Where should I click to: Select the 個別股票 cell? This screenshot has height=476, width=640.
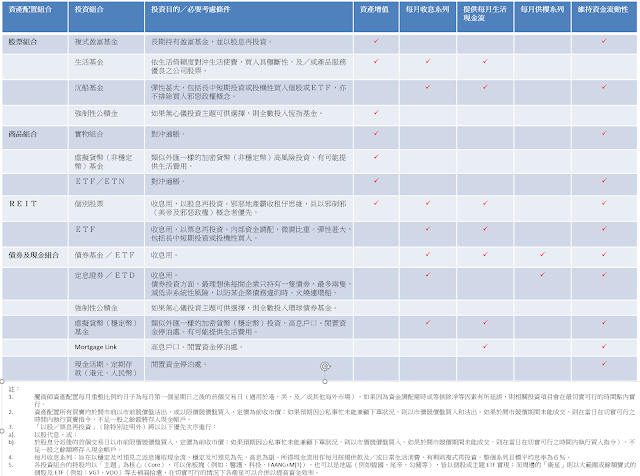pos(106,208)
